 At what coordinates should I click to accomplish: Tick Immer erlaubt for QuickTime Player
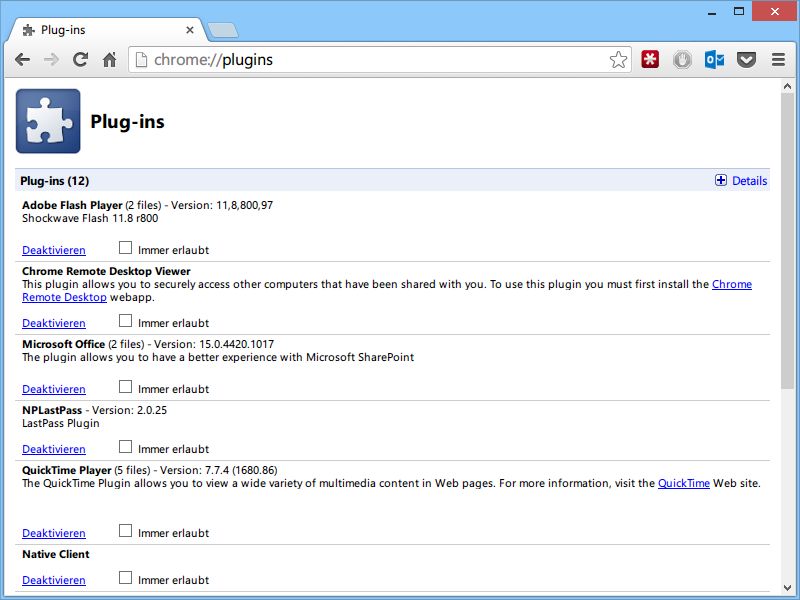pyautogui.click(x=125, y=530)
